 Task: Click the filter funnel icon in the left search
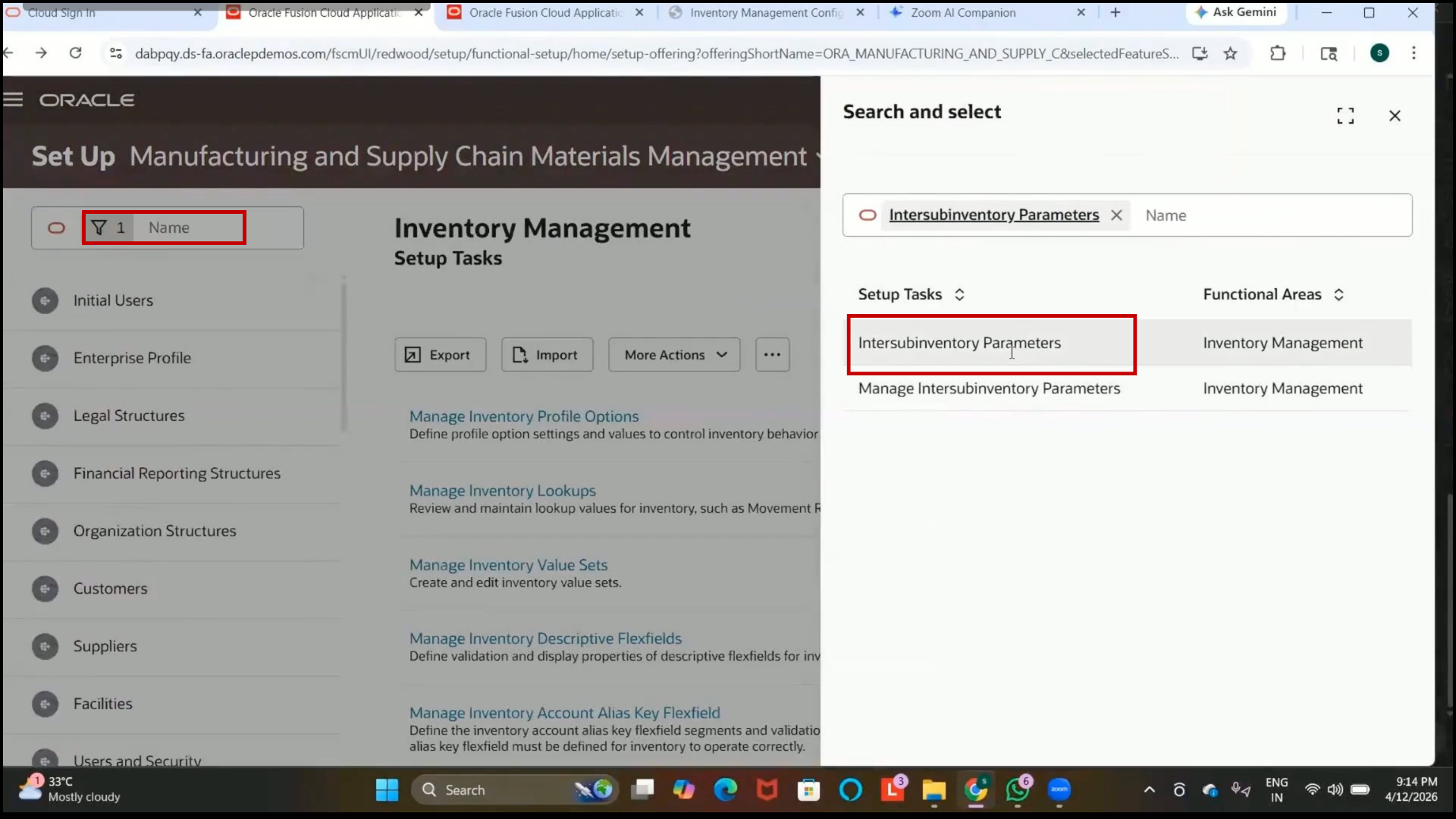pyautogui.click(x=99, y=227)
